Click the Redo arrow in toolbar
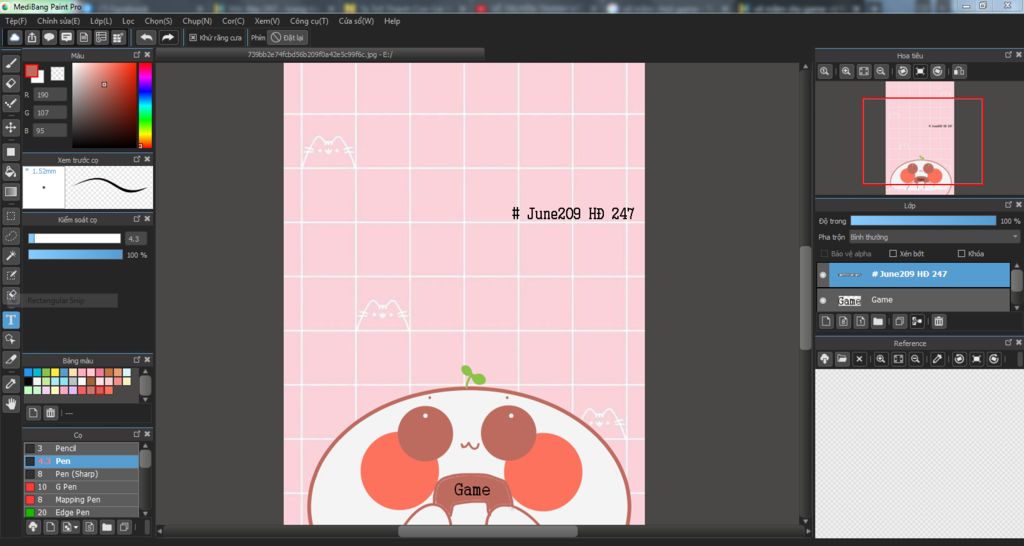 click(x=168, y=37)
